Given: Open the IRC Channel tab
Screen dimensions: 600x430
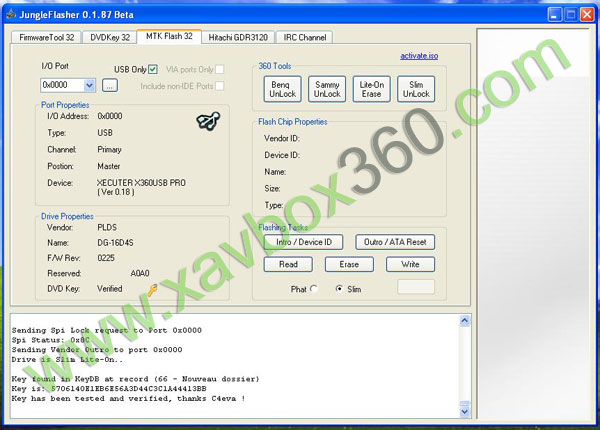Looking at the screenshot, I should (305, 37).
